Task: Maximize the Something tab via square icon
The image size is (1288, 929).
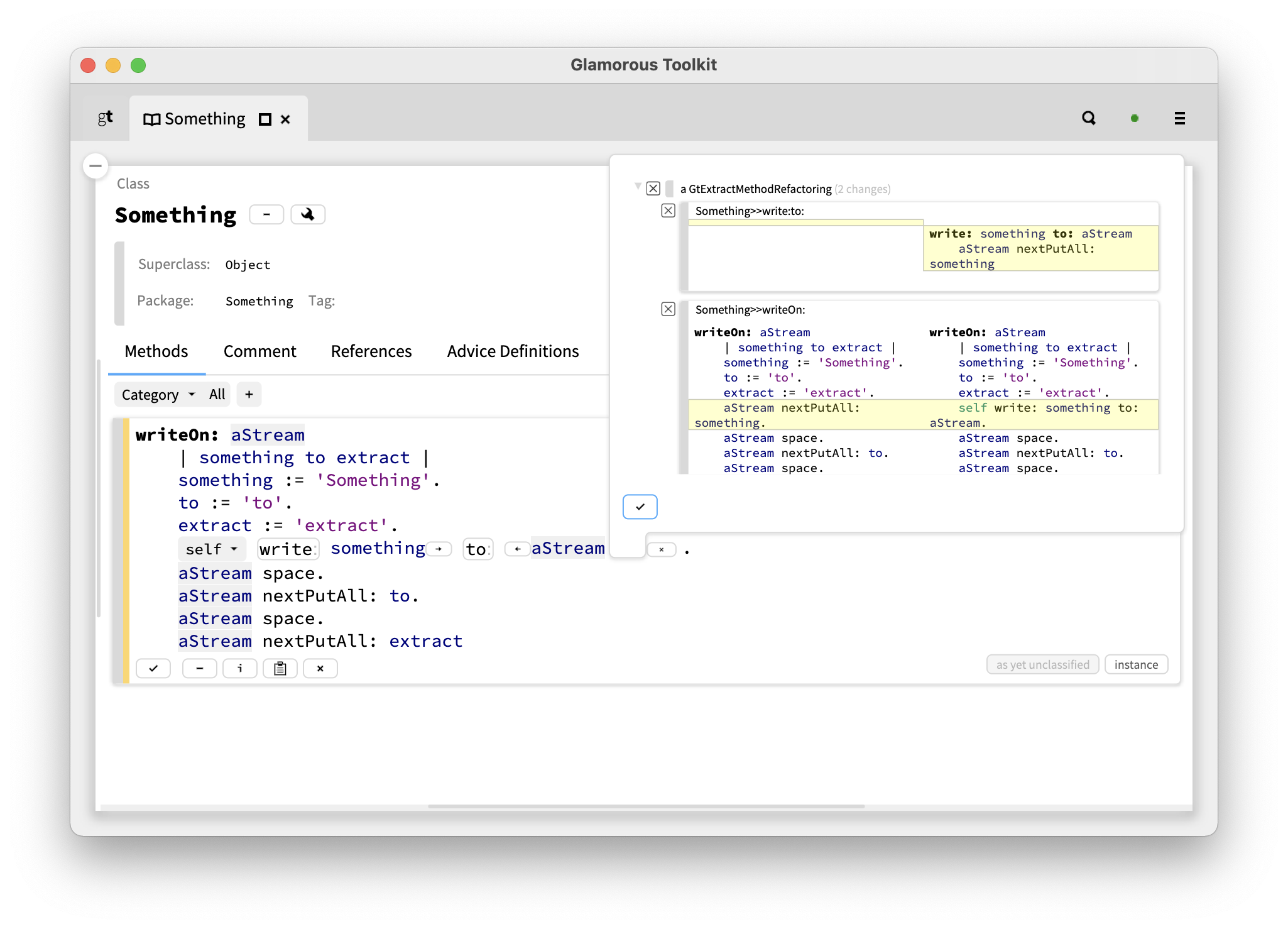Action: [265, 119]
